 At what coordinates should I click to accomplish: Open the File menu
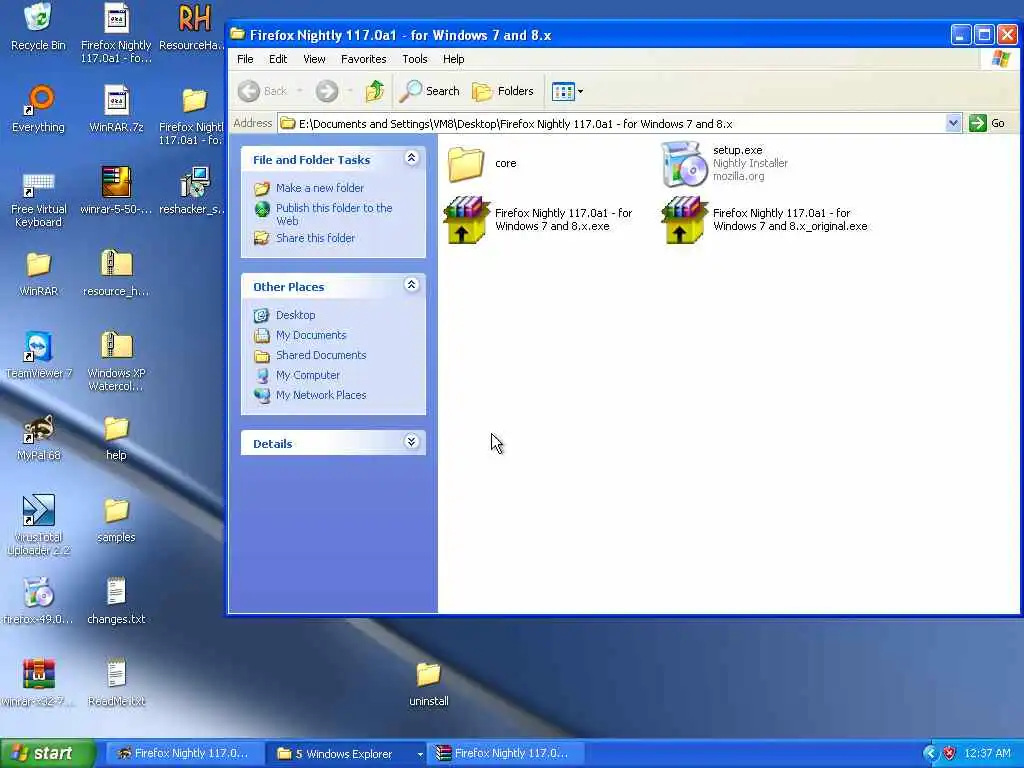(245, 59)
